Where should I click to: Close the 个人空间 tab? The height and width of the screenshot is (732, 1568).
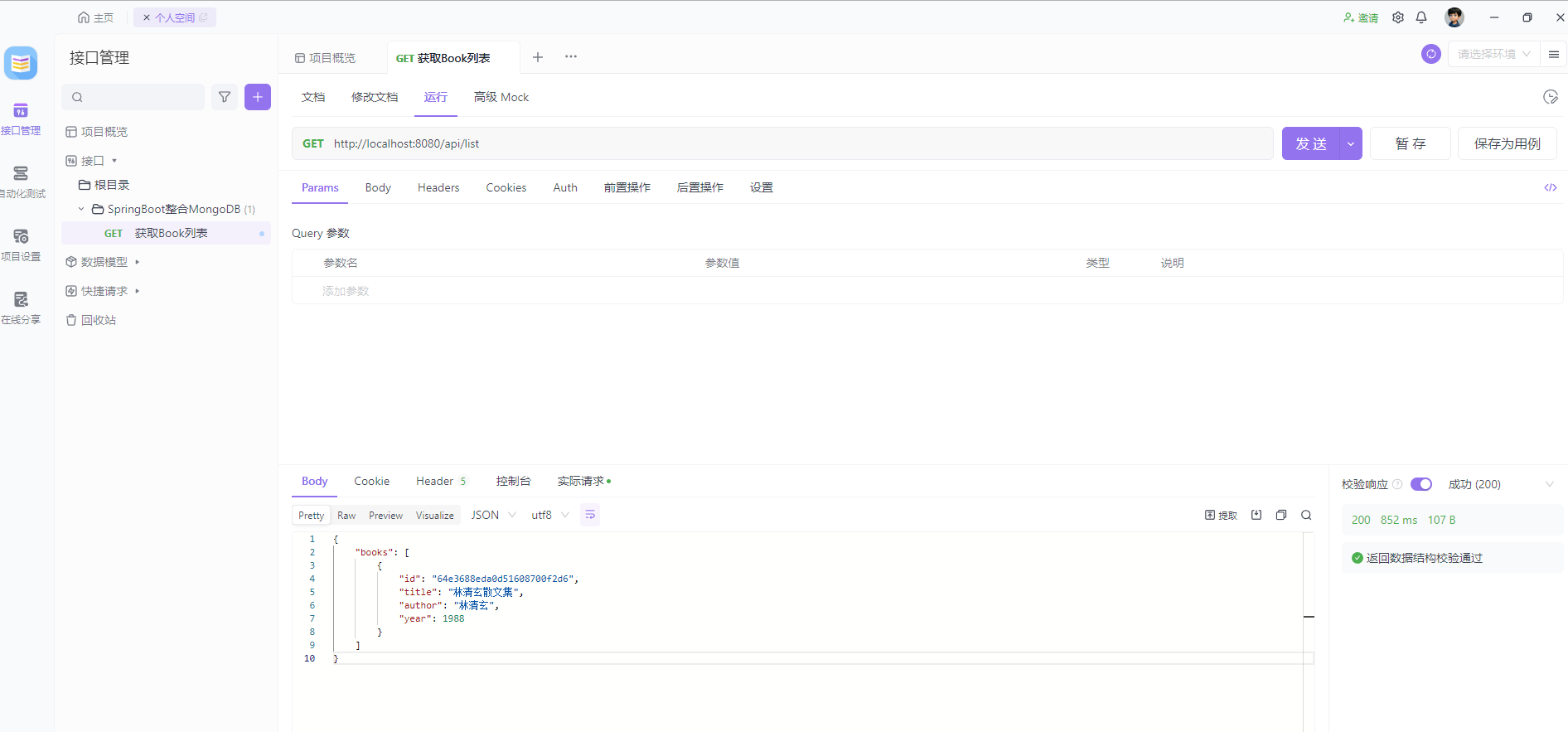click(x=147, y=17)
